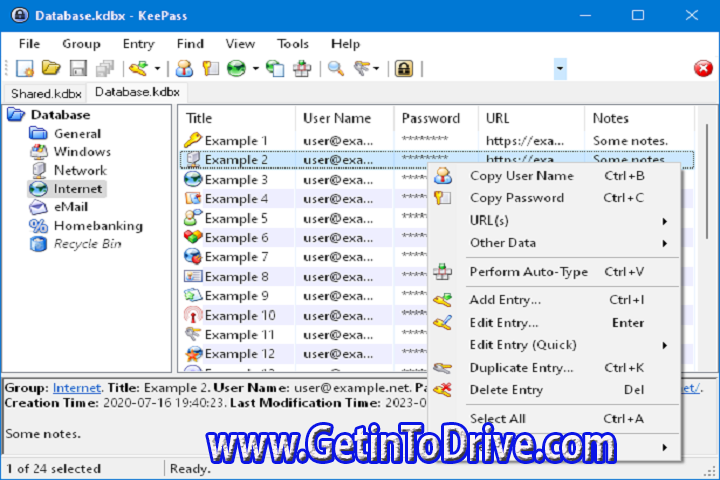Select the Example 12 entry
This screenshot has width=720, height=480.
(x=239, y=354)
